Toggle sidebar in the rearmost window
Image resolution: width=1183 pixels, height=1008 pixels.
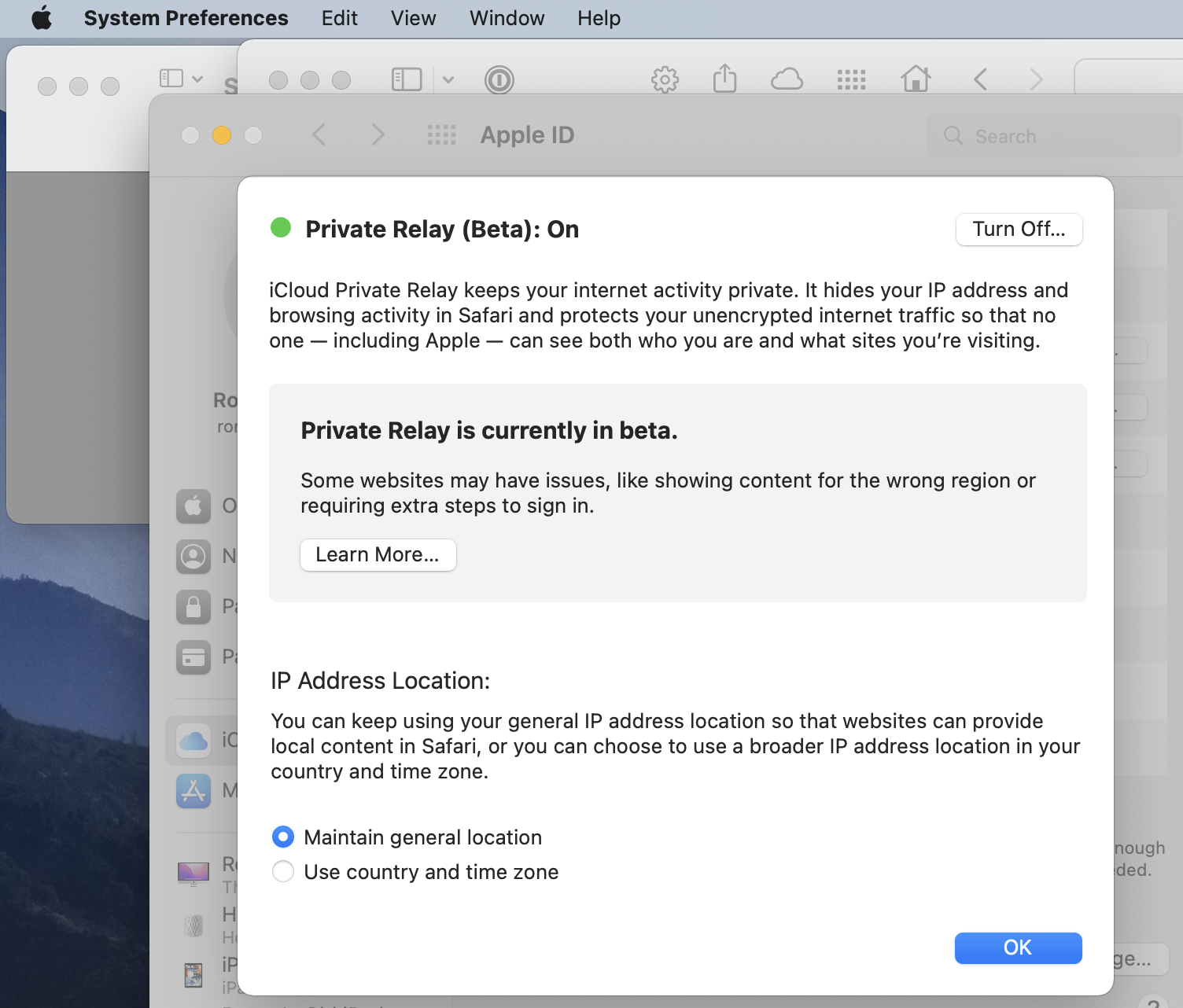click(171, 78)
